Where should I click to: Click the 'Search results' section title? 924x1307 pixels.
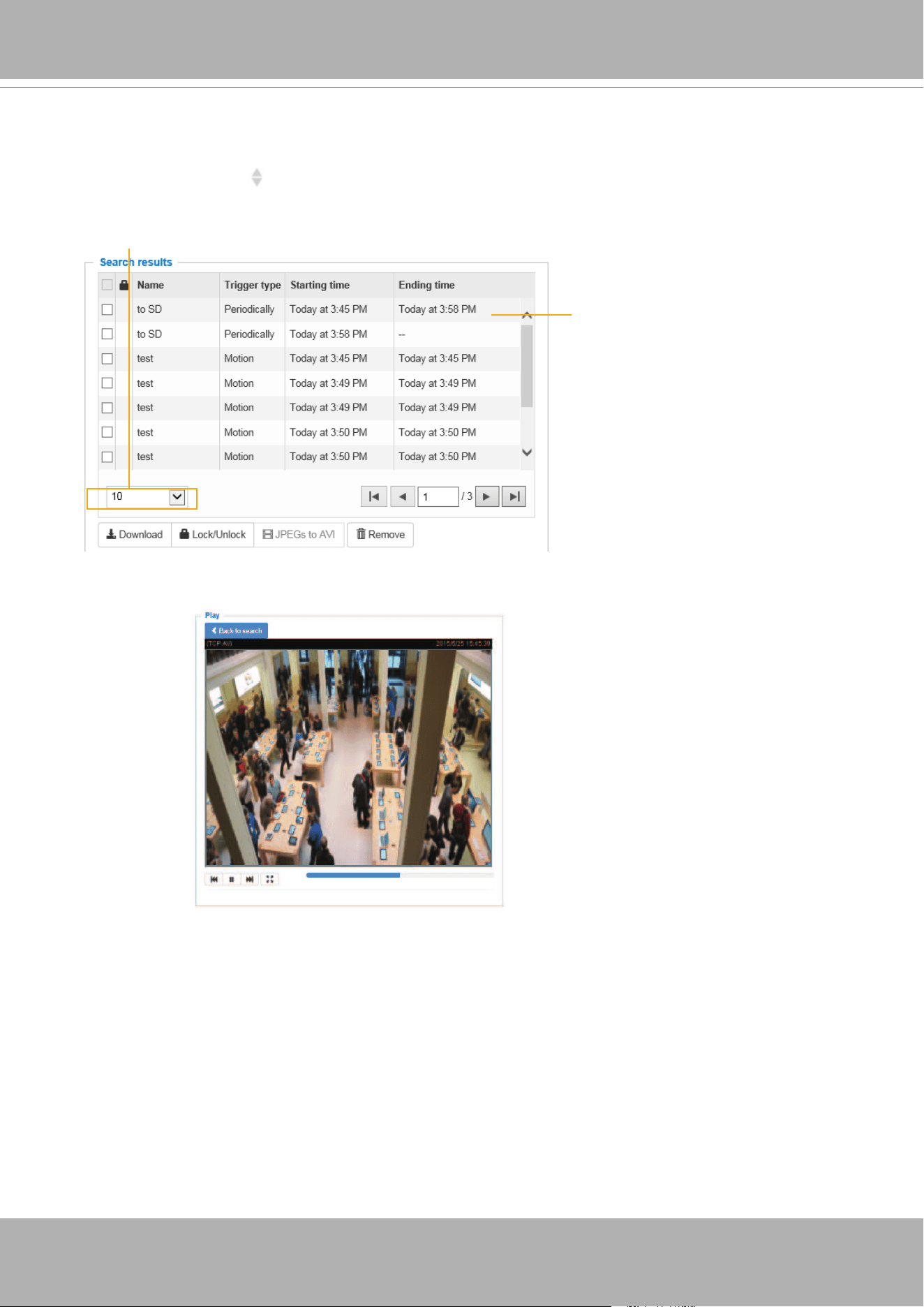pyautogui.click(x=136, y=263)
